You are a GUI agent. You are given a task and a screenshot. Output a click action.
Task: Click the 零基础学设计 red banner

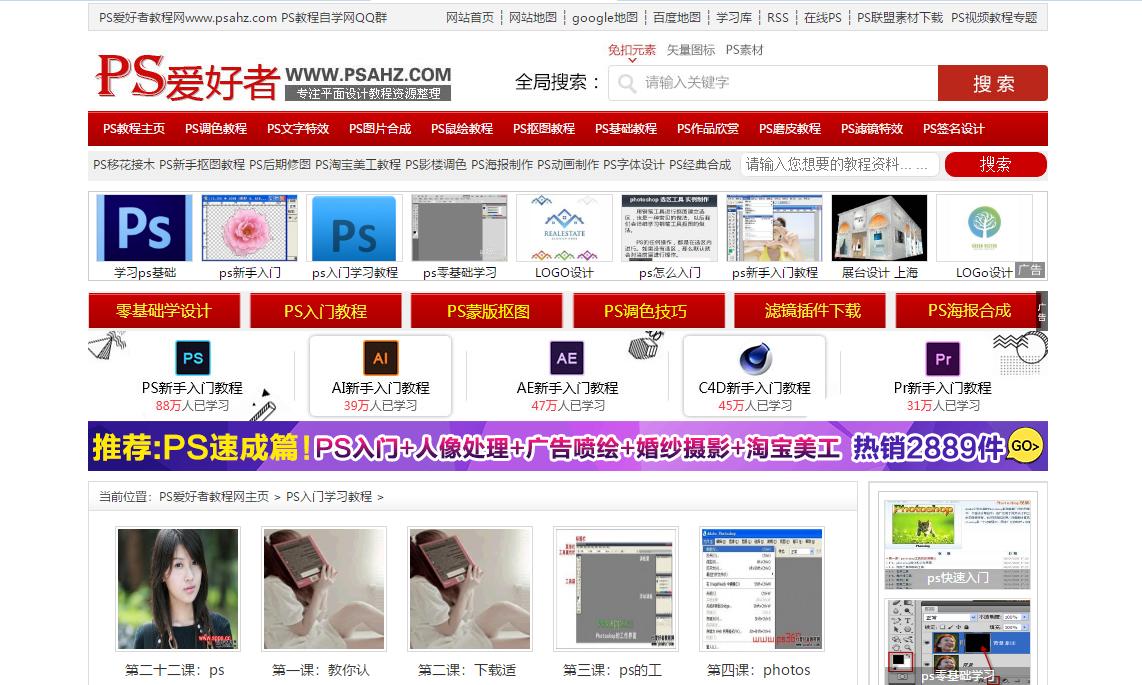[x=162, y=311]
